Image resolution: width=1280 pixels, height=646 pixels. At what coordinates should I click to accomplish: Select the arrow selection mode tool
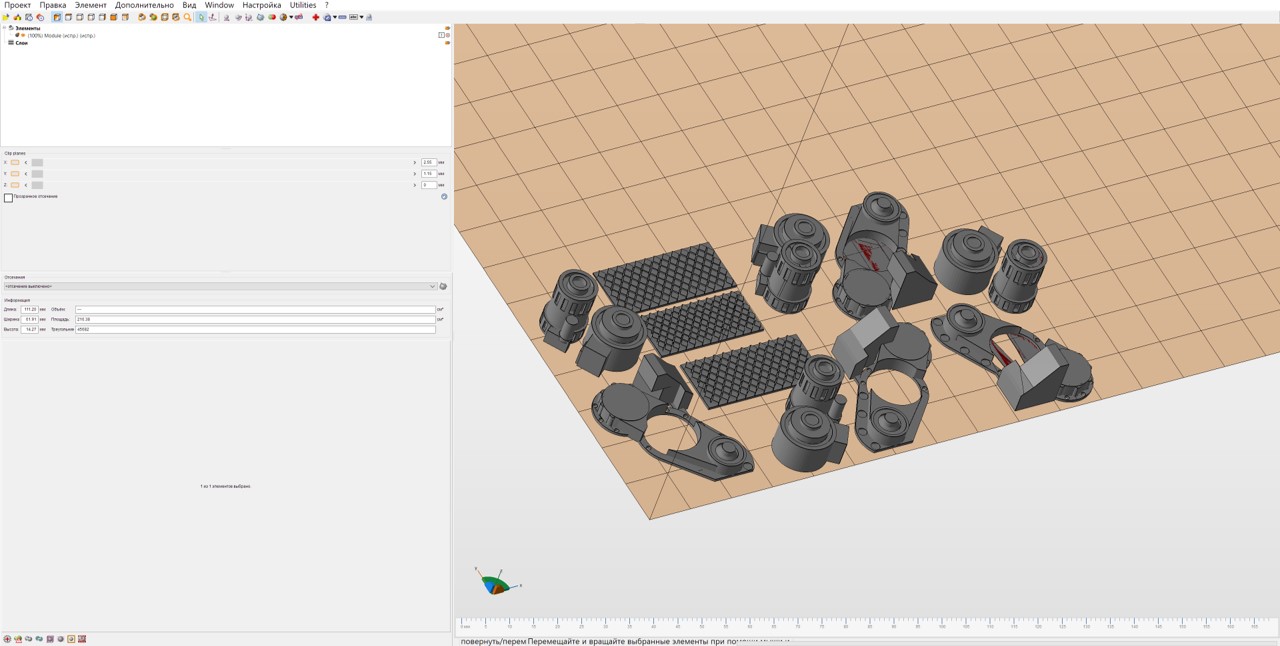coord(201,17)
